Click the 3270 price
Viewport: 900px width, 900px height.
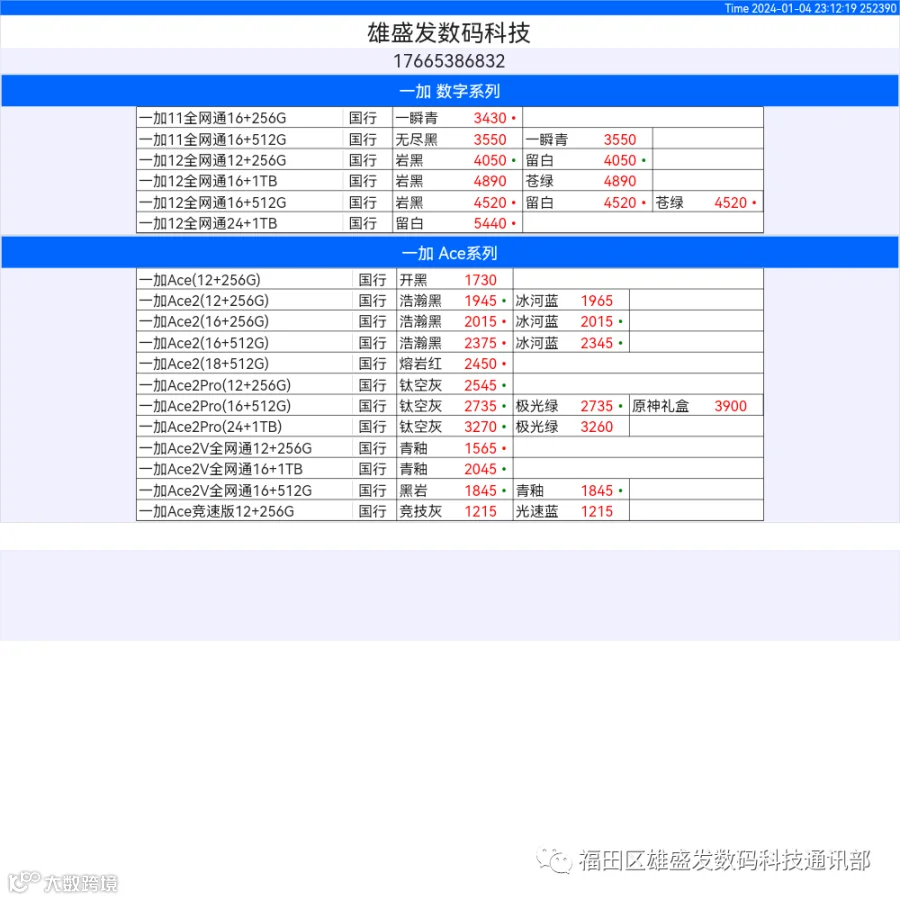pyautogui.click(x=480, y=427)
